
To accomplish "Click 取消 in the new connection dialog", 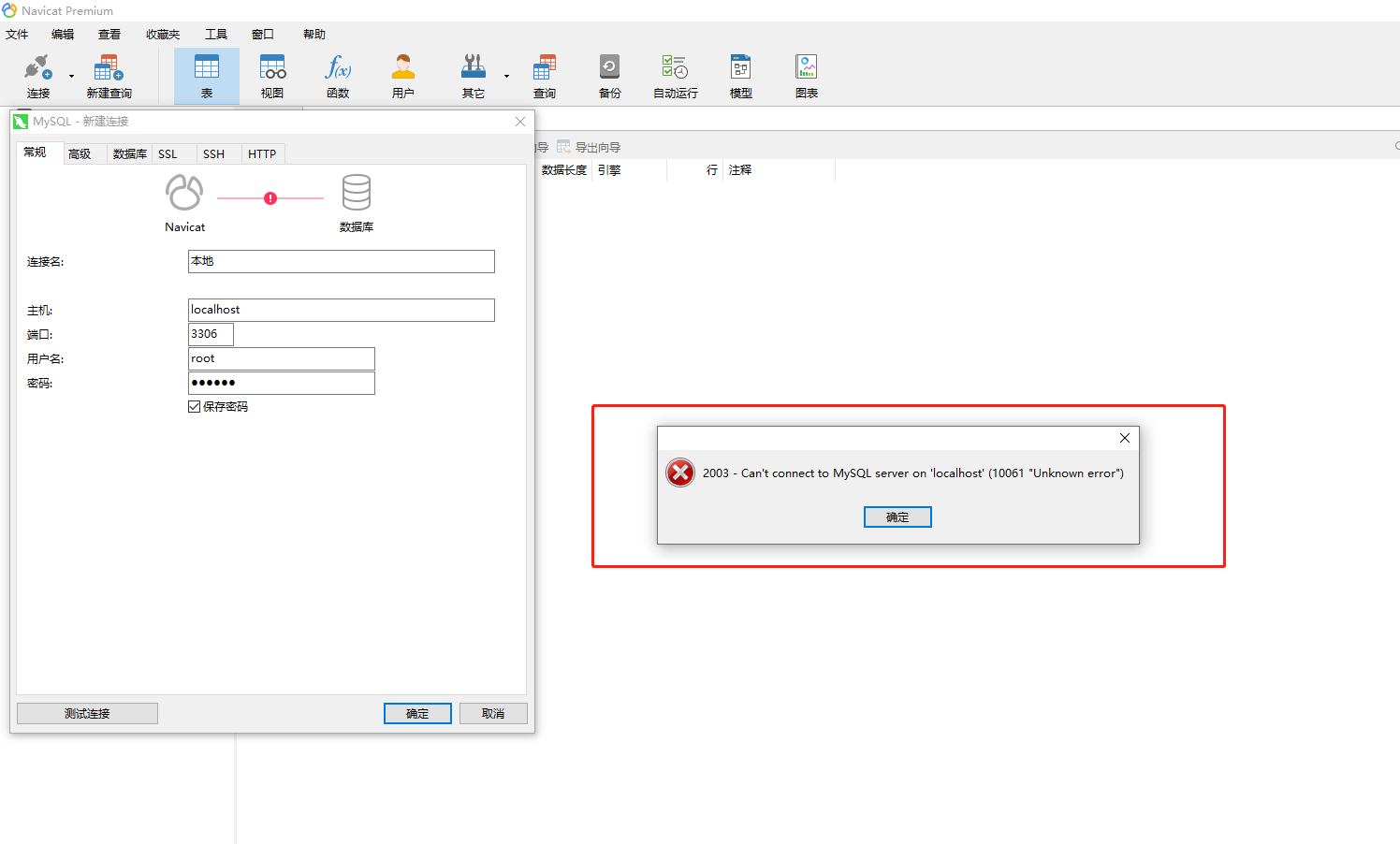I will click(493, 714).
